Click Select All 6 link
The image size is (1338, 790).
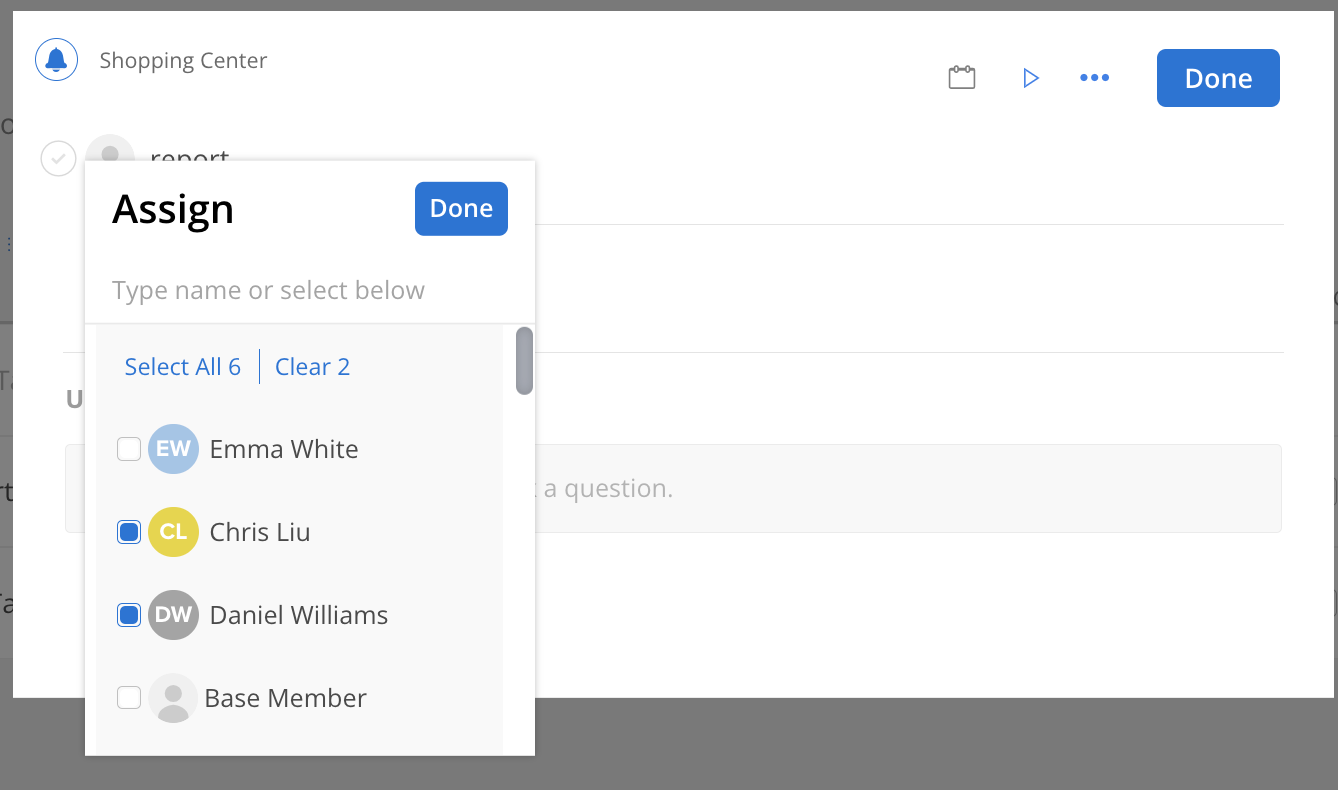pos(182,366)
